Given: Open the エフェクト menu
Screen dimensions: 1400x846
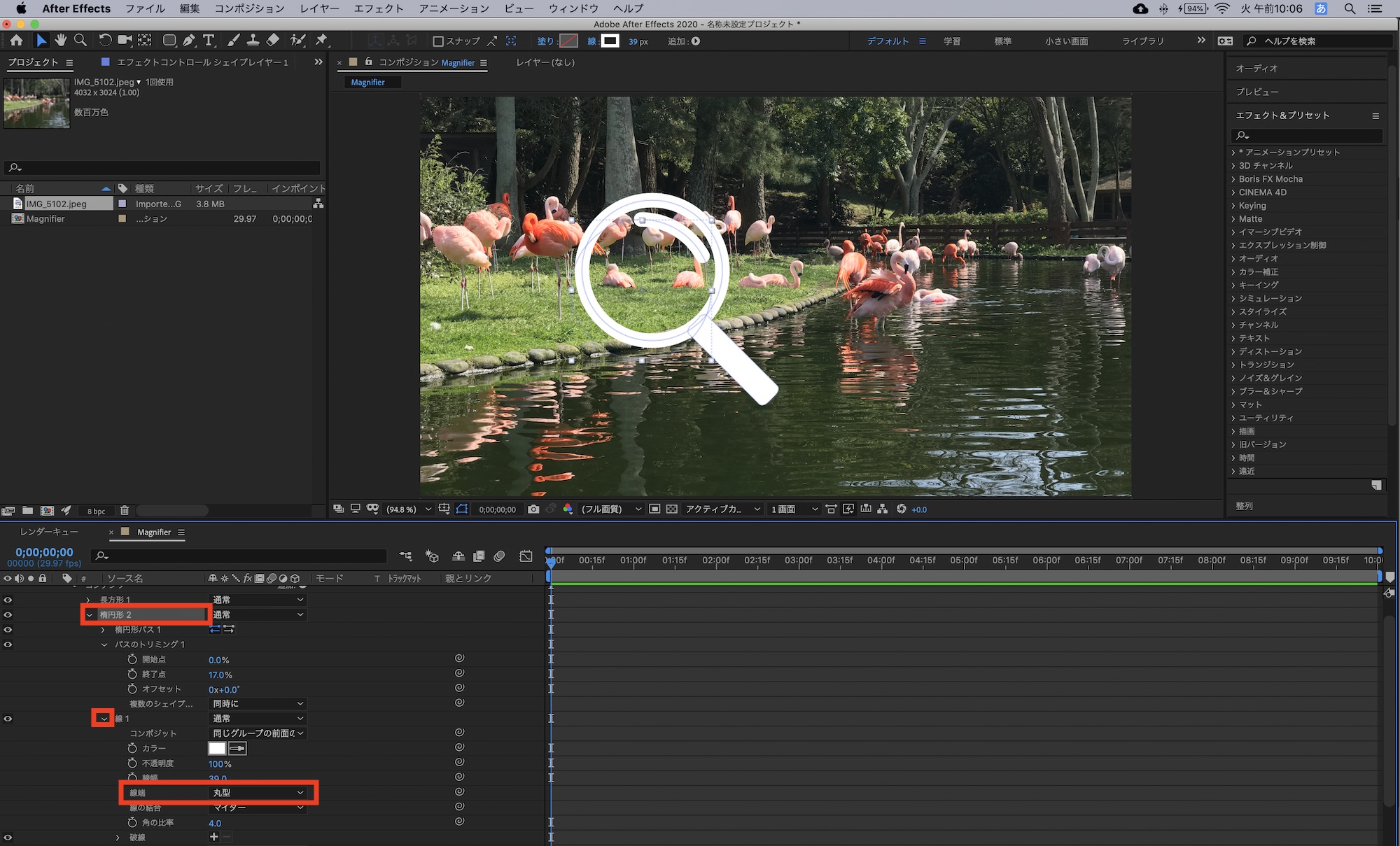Looking at the screenshot, I should [x=378, y=8].
